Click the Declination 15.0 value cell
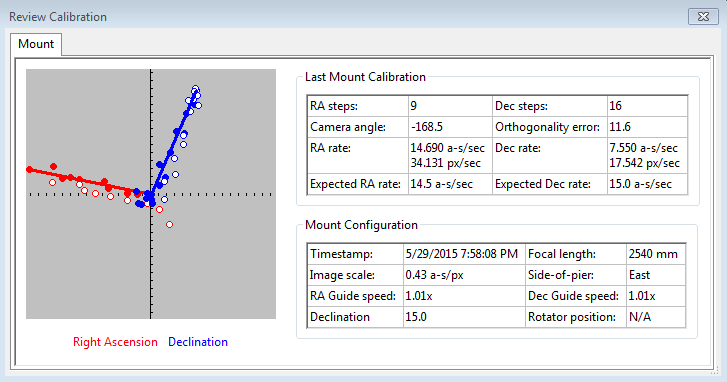The width and height of the screenshot is (727, 382). pos(464,317)
